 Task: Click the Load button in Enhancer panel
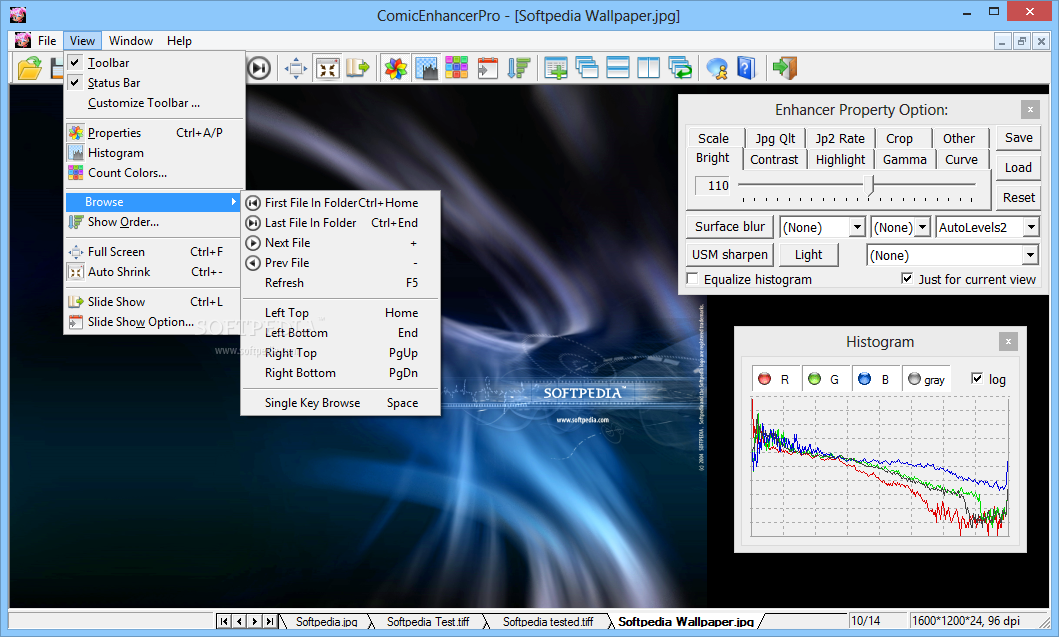click(1018, 168)
